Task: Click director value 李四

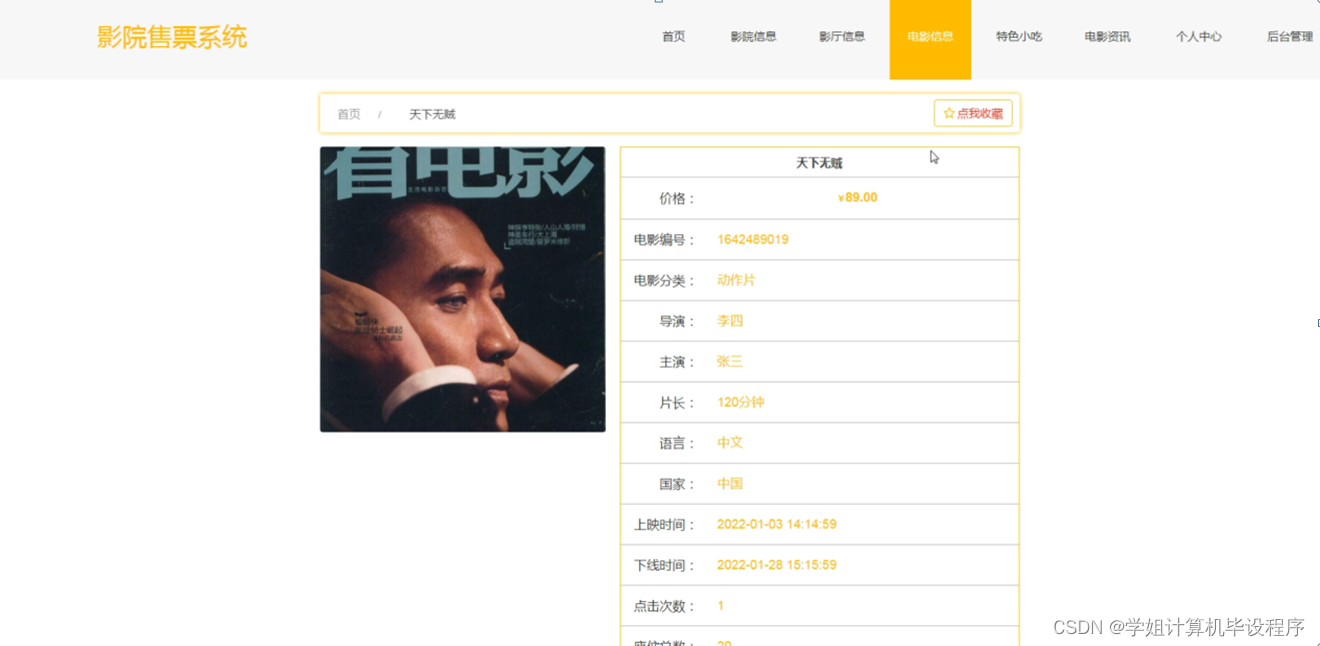Action: [x=730, y=321]
